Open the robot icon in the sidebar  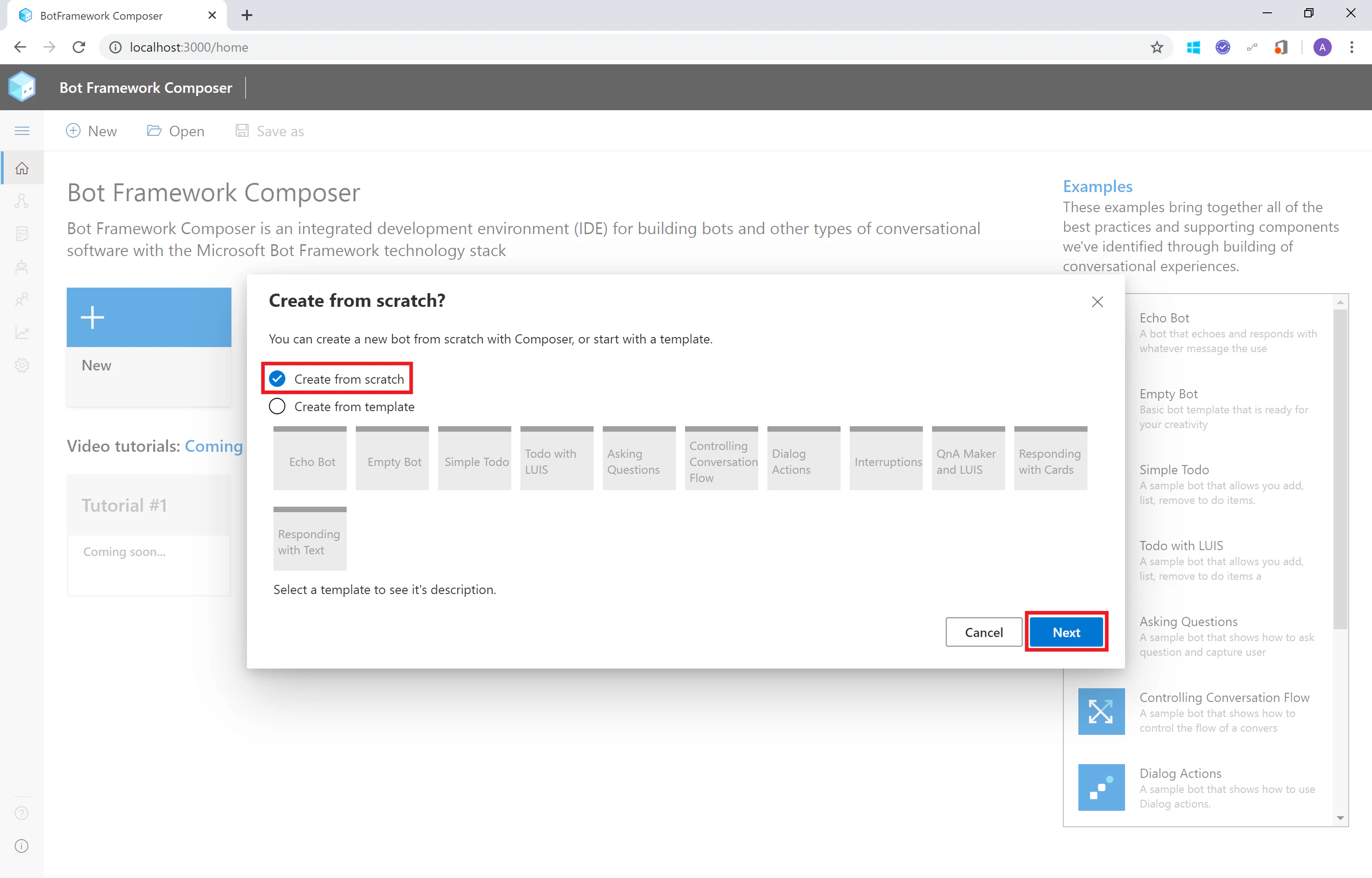point(21,267)
